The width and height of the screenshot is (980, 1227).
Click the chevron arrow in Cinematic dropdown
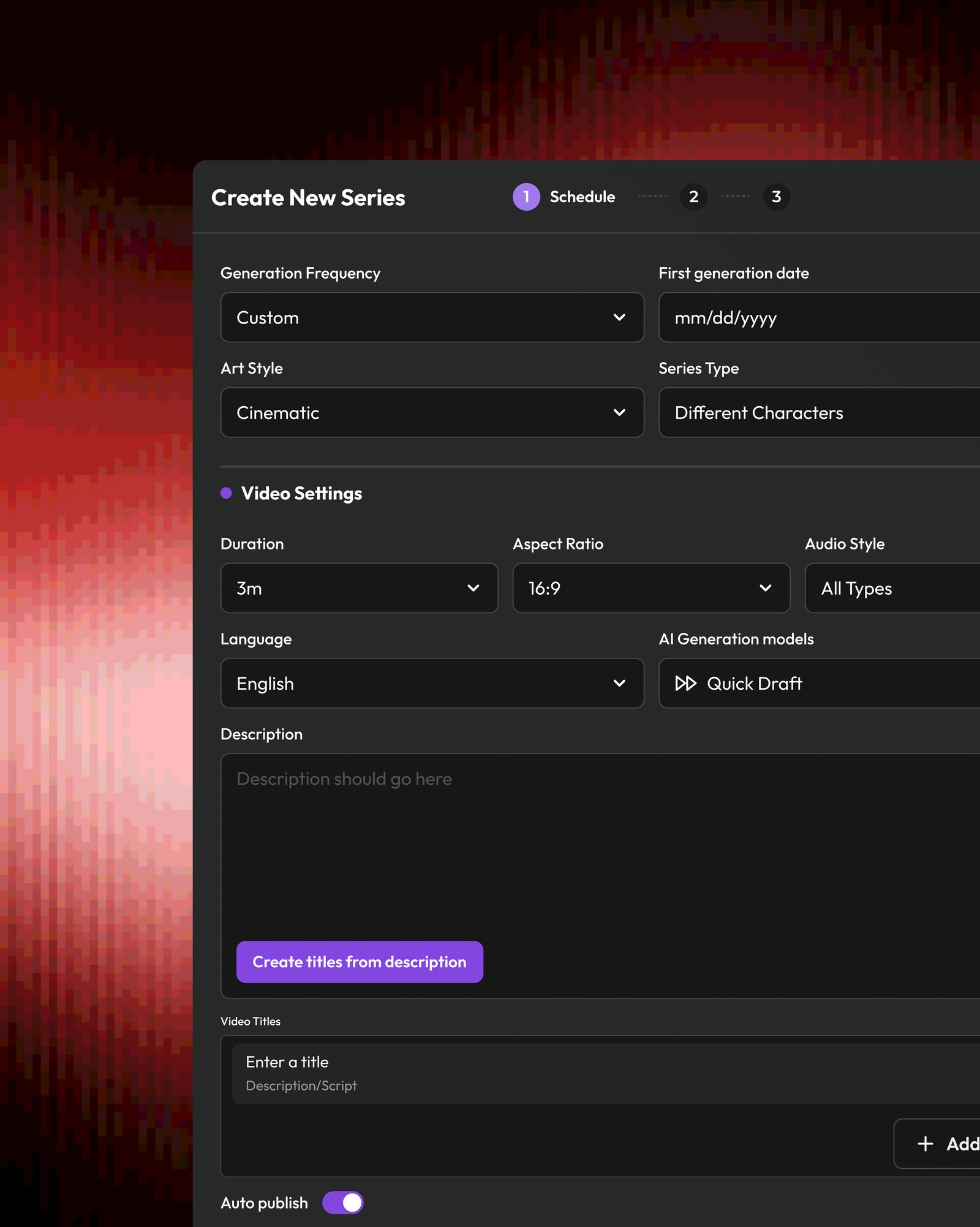click(x=619, y=412)
